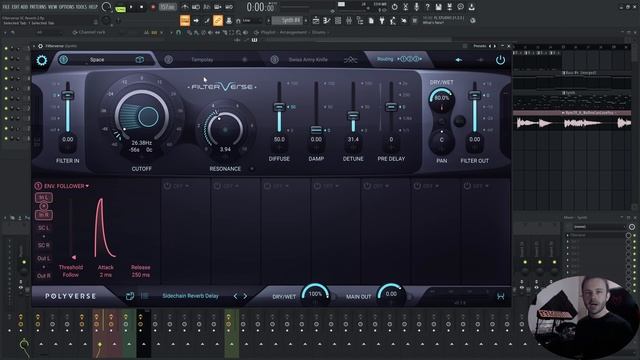Select the In R source button
The height and width of the screenshot is (360, 640).
[x=43, y=215]
